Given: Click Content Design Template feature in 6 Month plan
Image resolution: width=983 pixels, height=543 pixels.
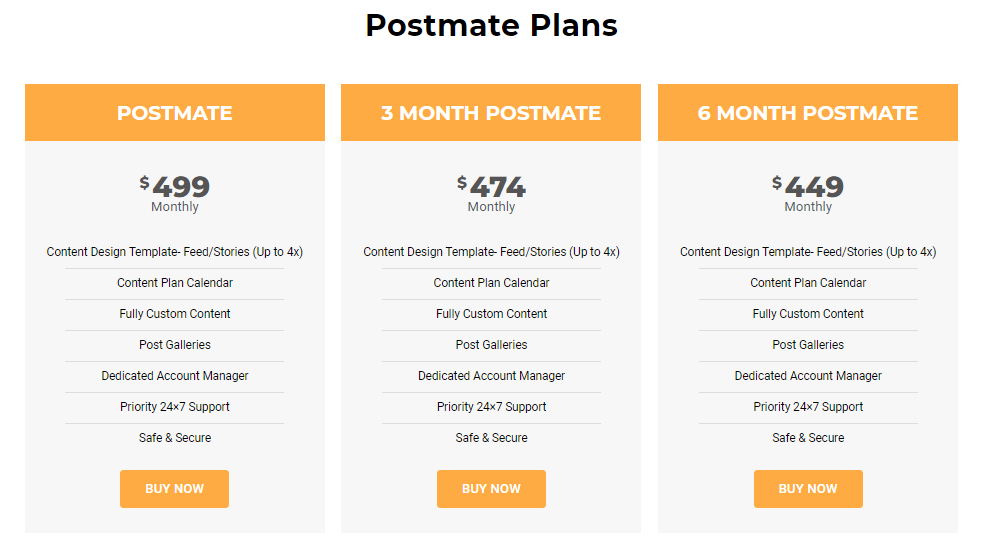Looking at the screenshot, I should coord(808,252).
